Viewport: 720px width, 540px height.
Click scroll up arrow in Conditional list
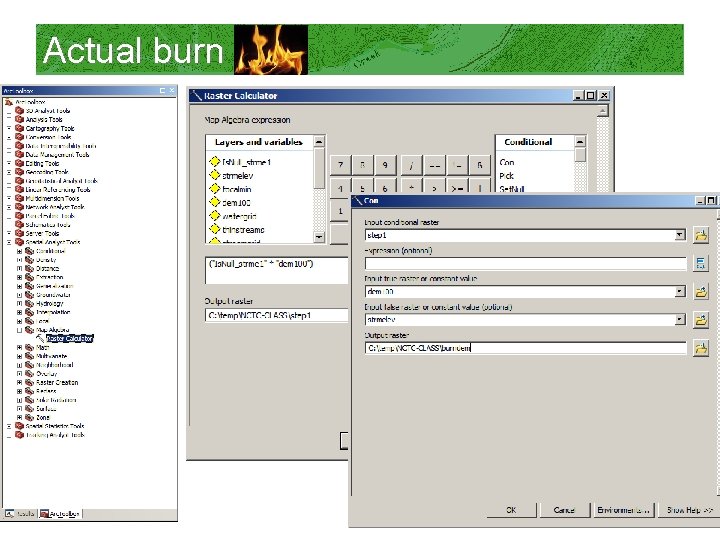point(580,141)
